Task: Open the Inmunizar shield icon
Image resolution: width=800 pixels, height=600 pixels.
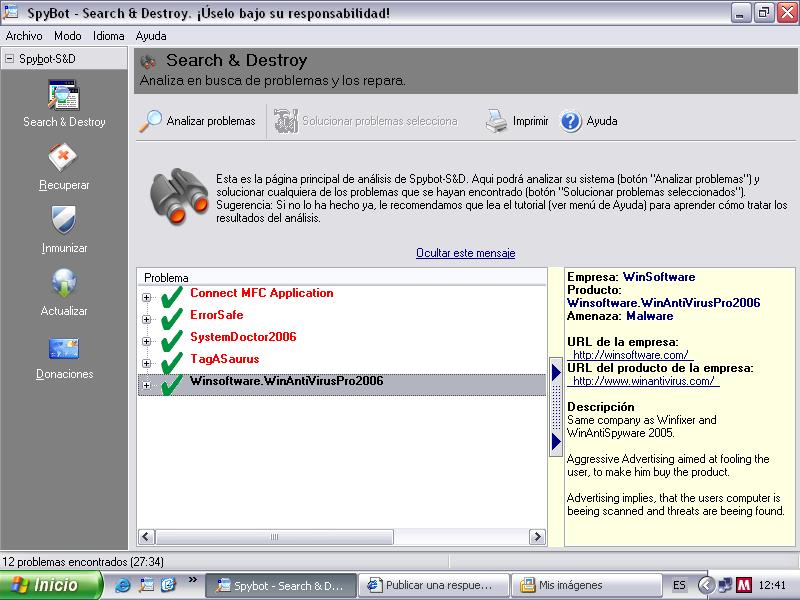Action: pos(64,220)
